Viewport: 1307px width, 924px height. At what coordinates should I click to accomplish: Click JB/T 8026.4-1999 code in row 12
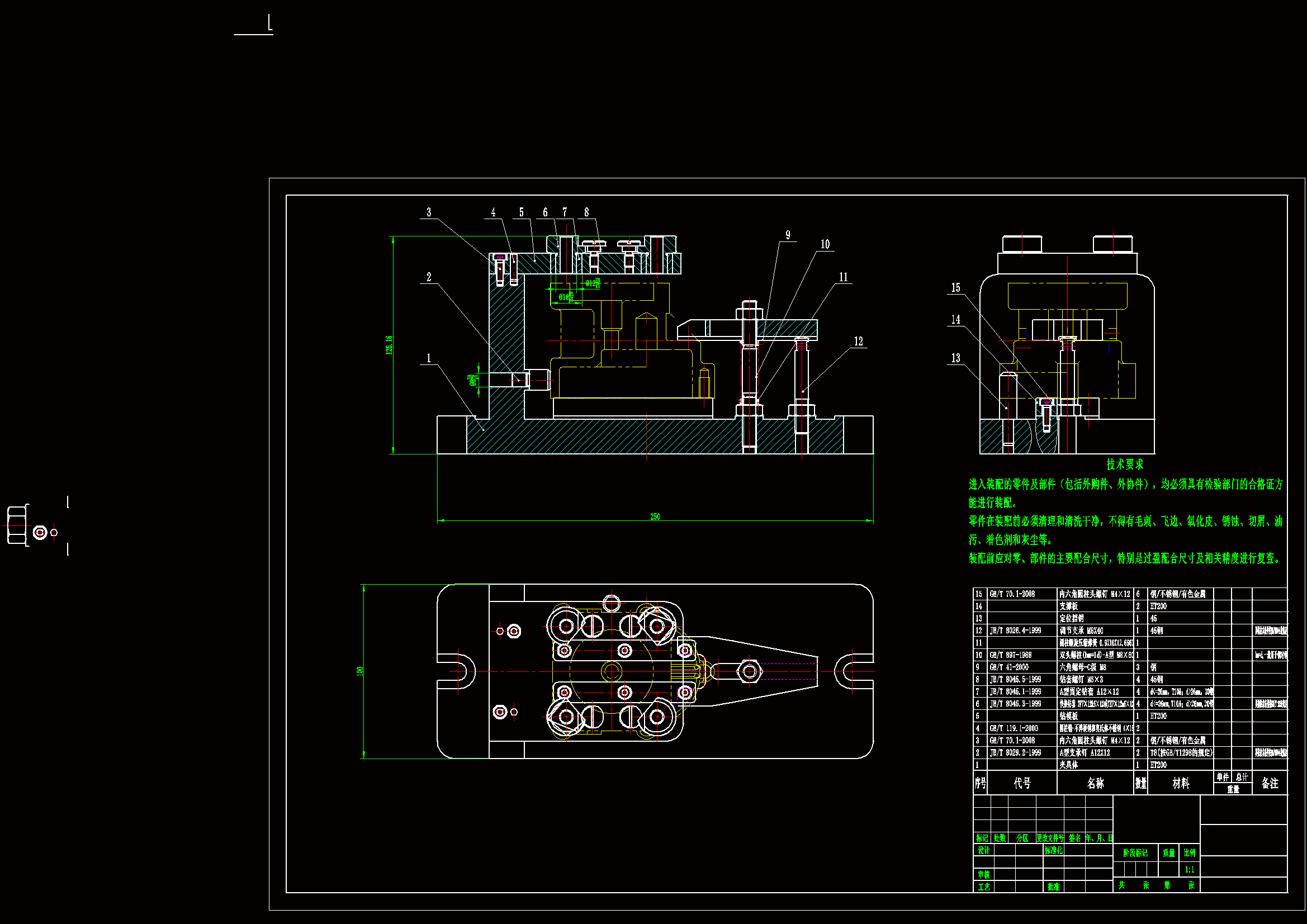(x=1015, y=631)
